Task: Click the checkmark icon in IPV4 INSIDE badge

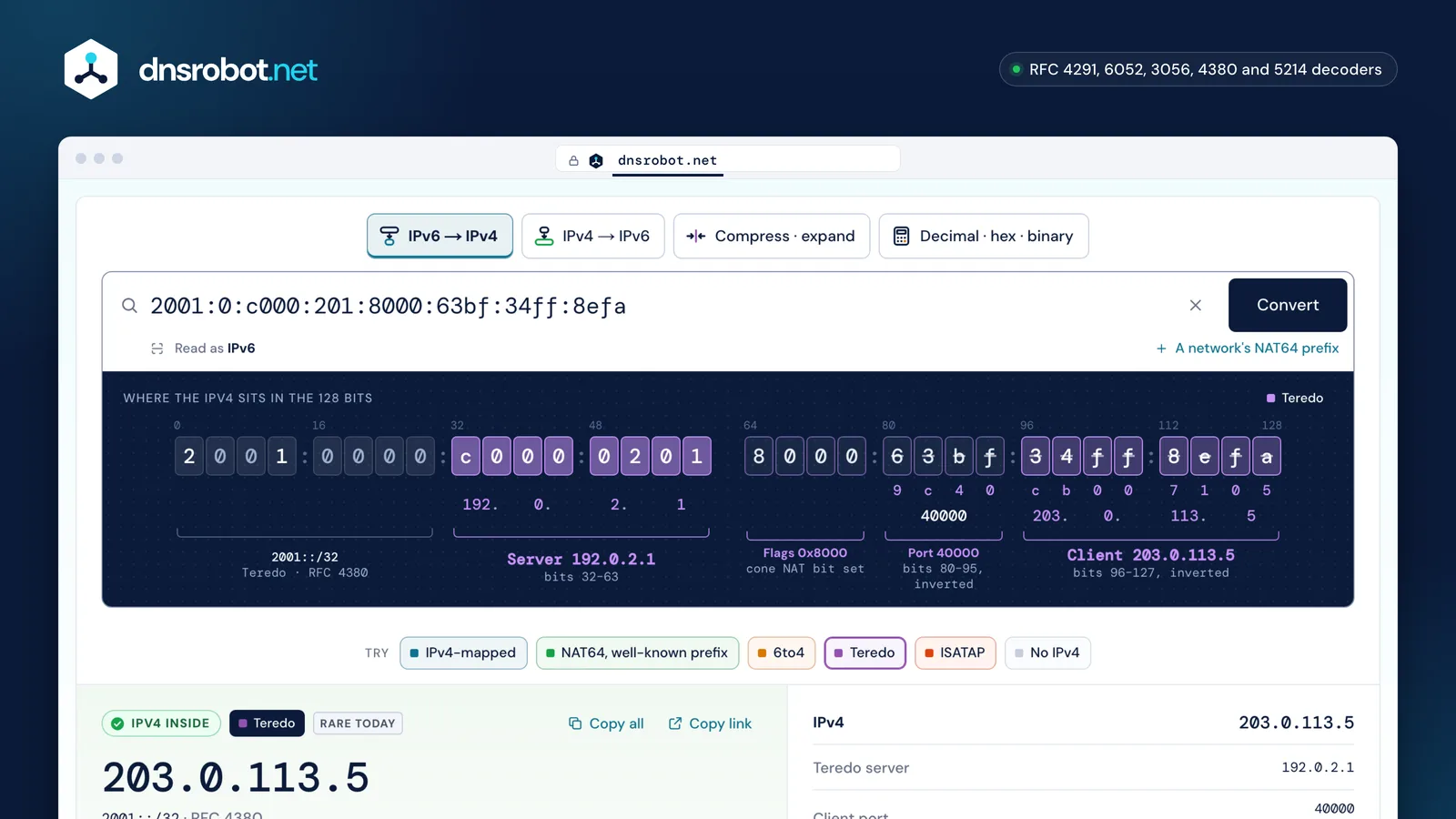Action: pyautogui.click(x=117, y=723)
